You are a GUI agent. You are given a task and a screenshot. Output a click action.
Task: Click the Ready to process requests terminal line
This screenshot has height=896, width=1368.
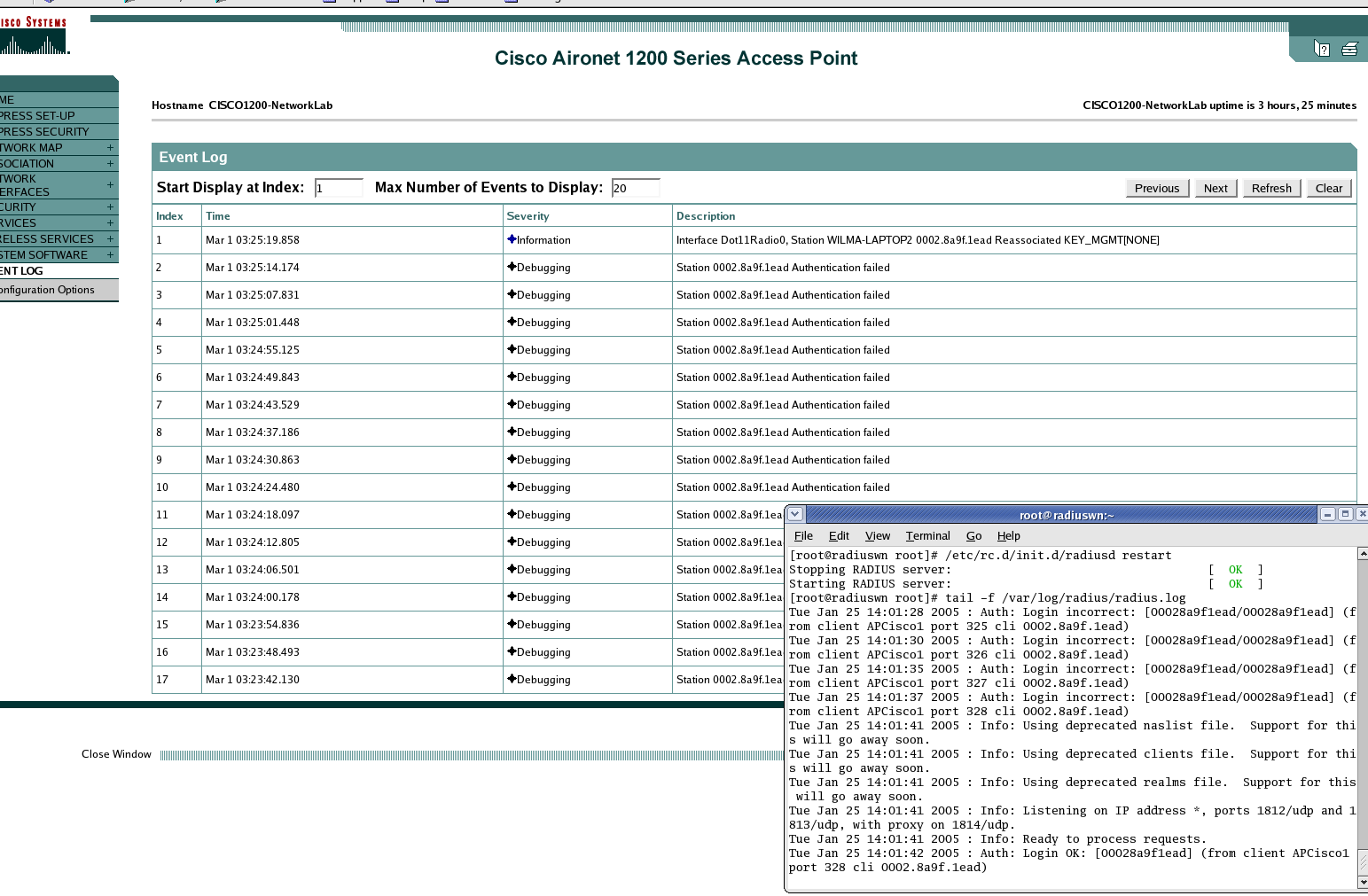coord(997,839)
